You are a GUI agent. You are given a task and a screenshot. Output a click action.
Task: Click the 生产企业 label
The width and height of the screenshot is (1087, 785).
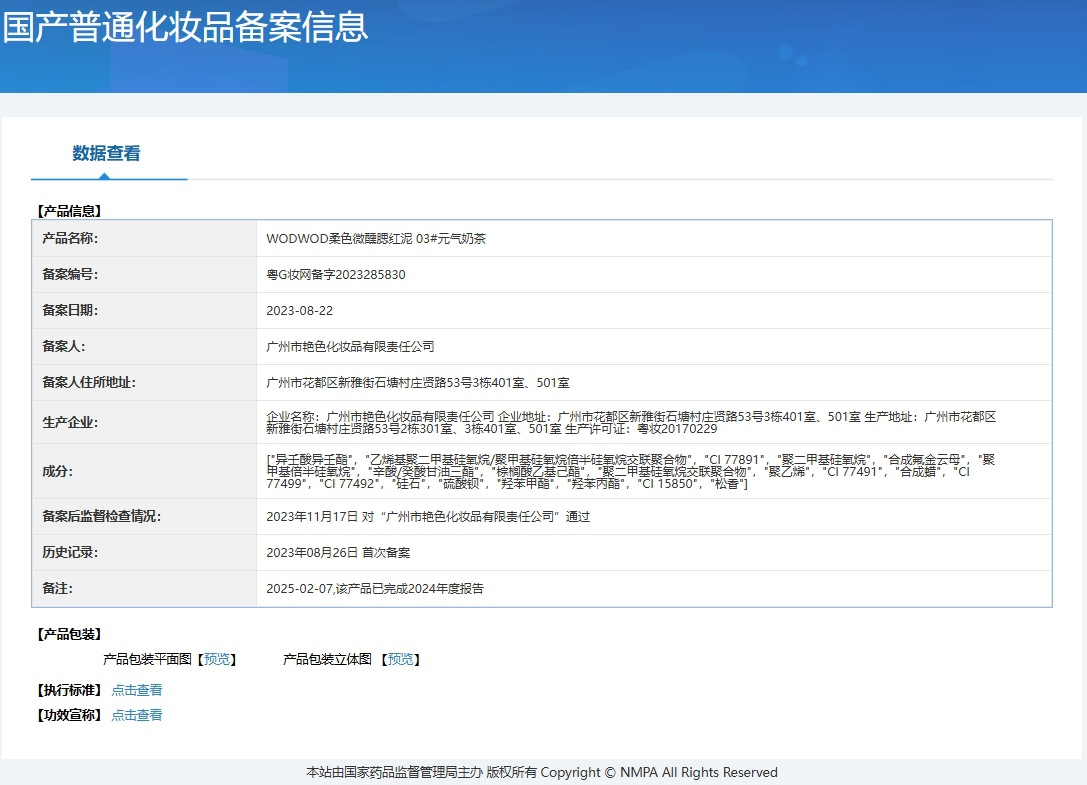70,422
